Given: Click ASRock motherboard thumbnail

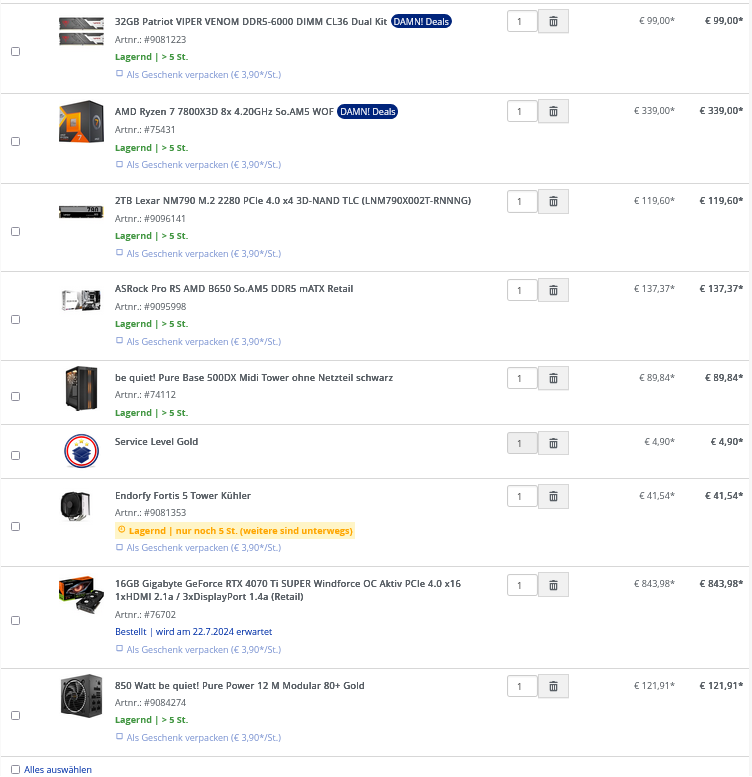Looking at the screenshot, I should point(81,300).
